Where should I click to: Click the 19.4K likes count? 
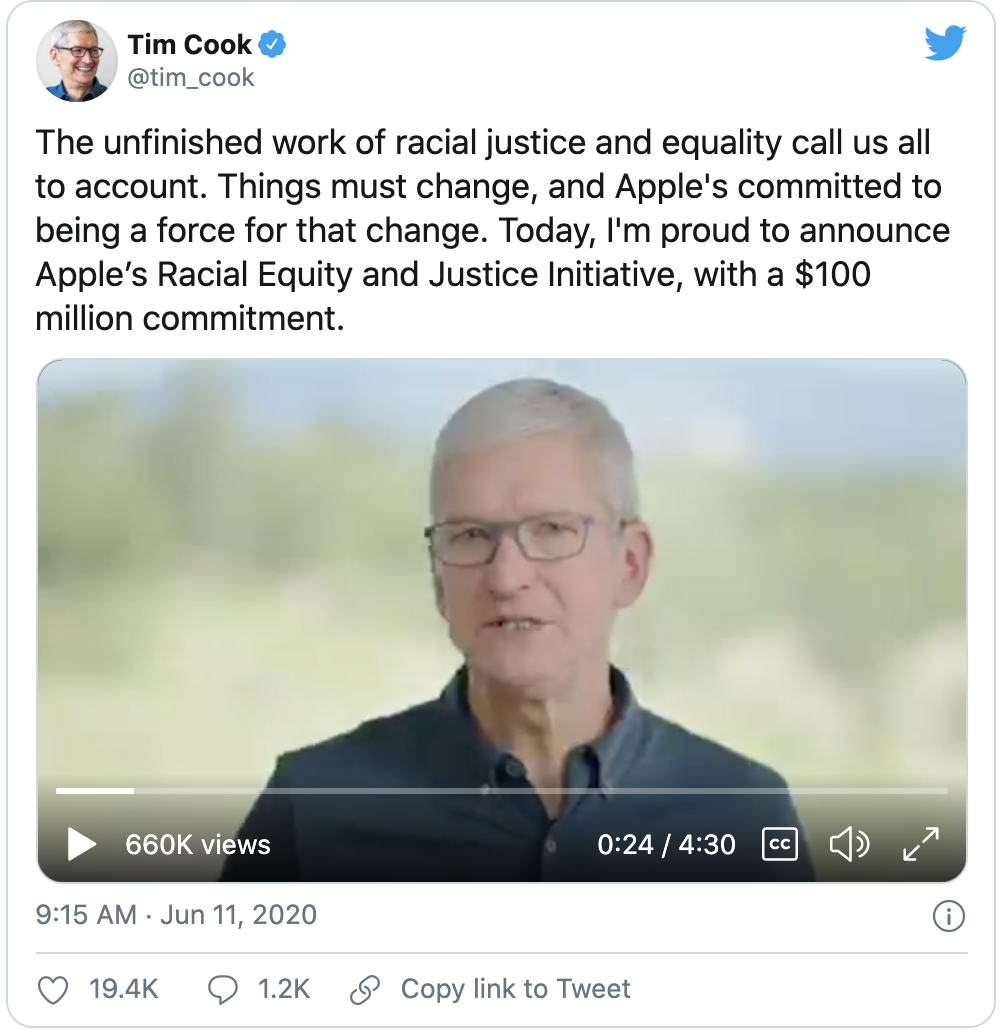coord(124,990)
